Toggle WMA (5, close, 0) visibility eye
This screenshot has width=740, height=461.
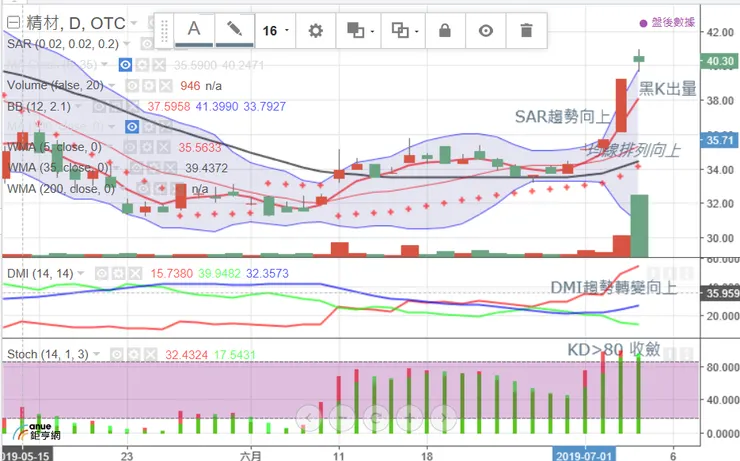point(130,147)
